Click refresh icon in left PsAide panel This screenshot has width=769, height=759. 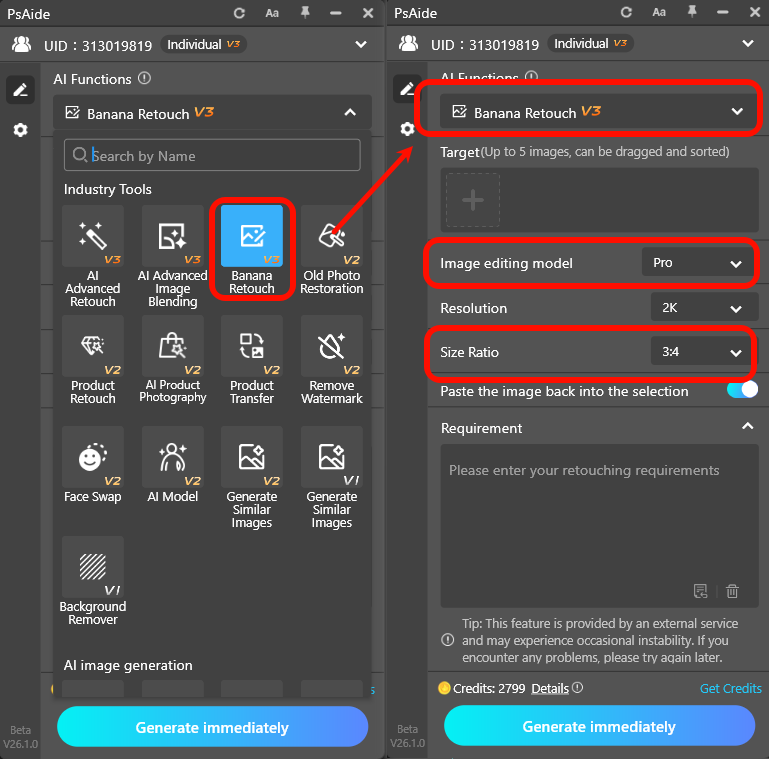(239, 13)
